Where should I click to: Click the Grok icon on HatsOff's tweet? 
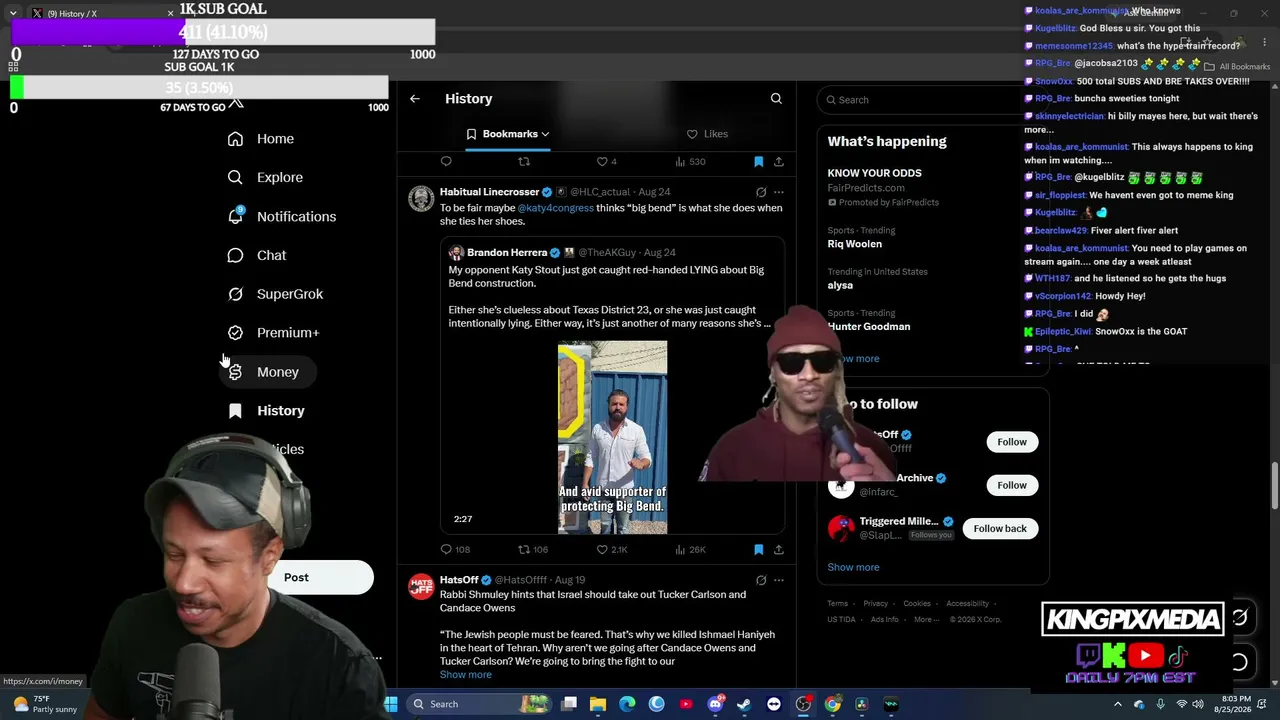point(761,580)
